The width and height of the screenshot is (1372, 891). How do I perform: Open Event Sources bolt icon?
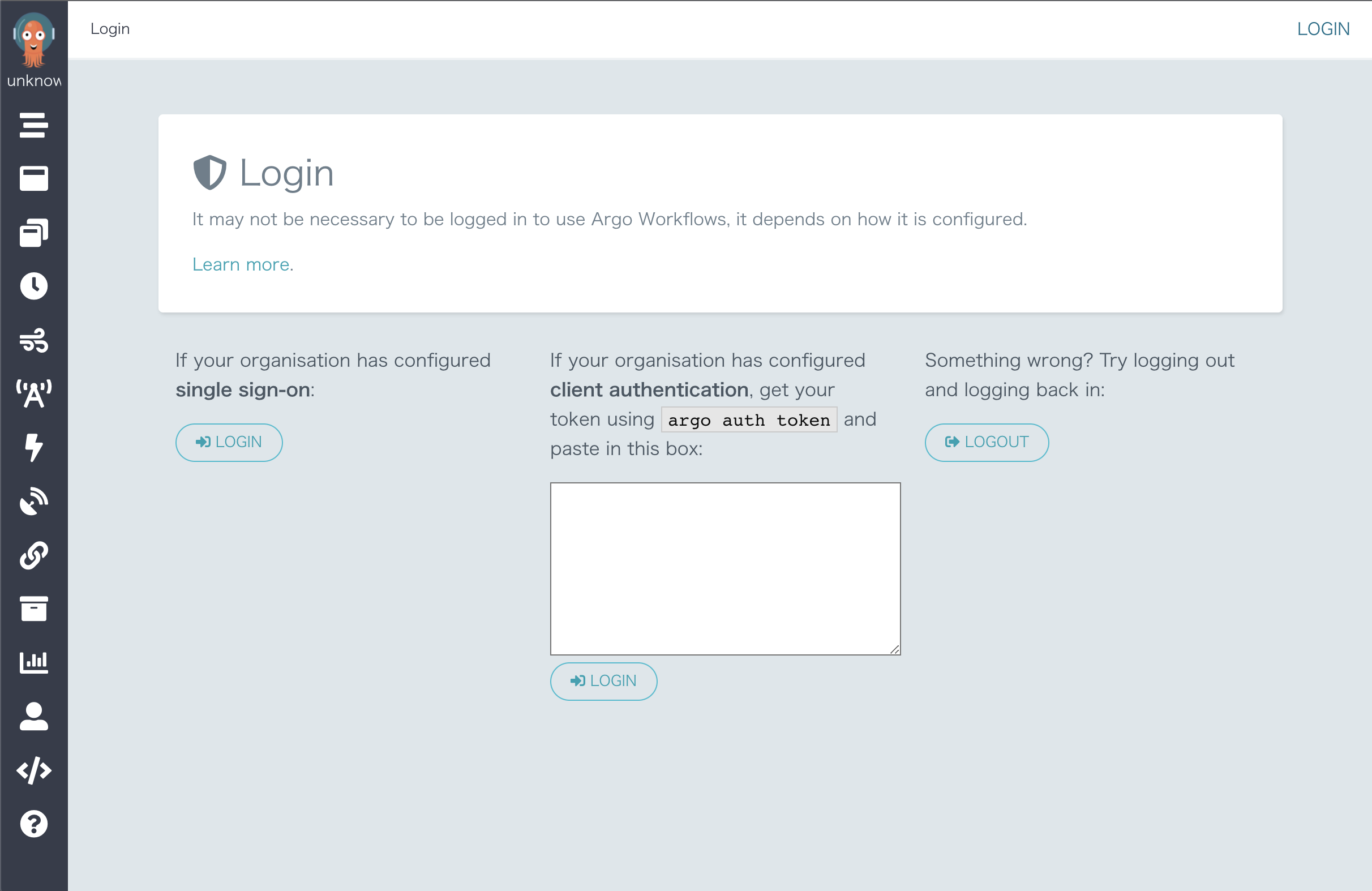pyautogui.click(x=33, y=448)
